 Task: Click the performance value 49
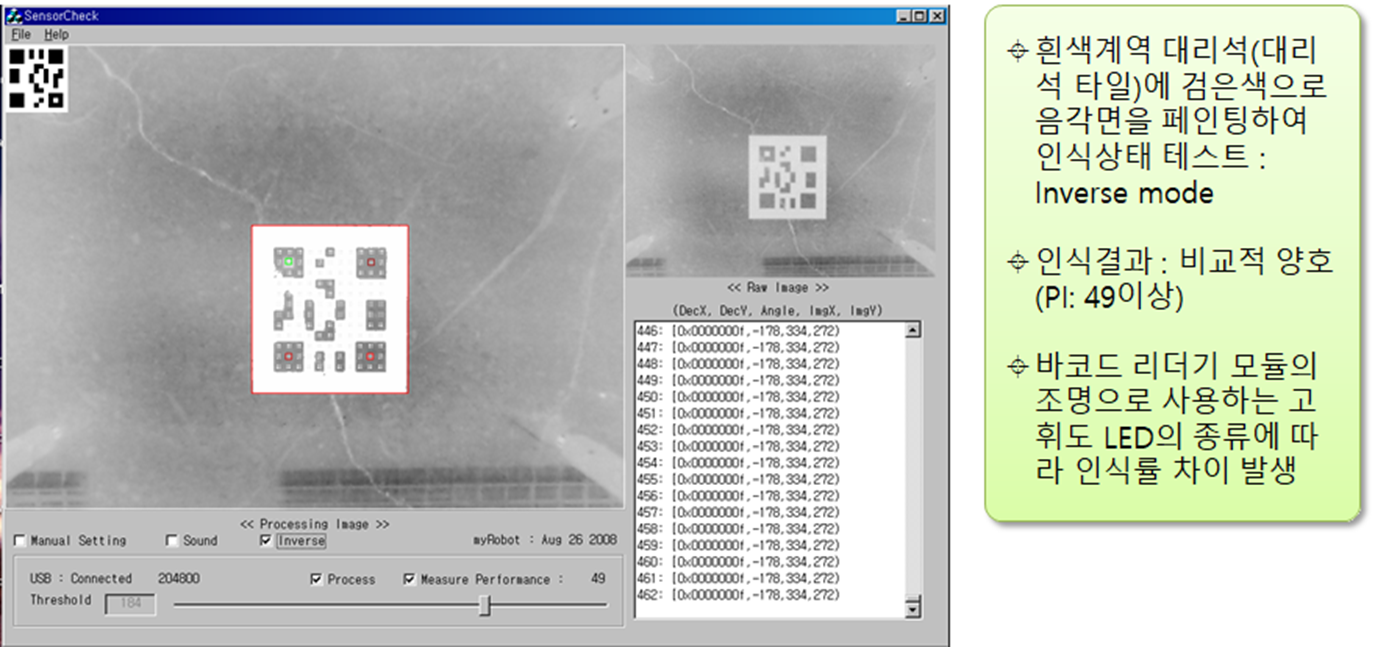tap(598, 579)
